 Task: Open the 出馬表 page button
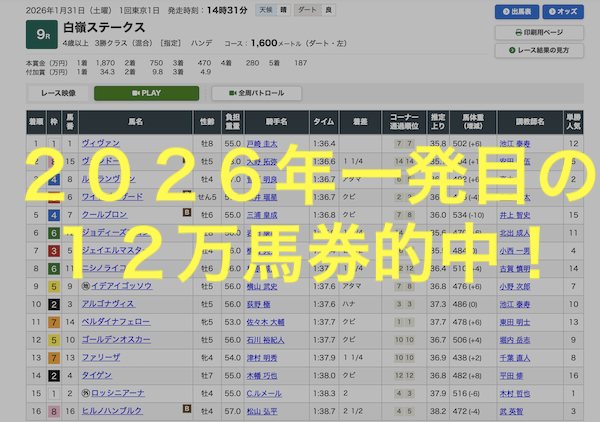[517, 11]
